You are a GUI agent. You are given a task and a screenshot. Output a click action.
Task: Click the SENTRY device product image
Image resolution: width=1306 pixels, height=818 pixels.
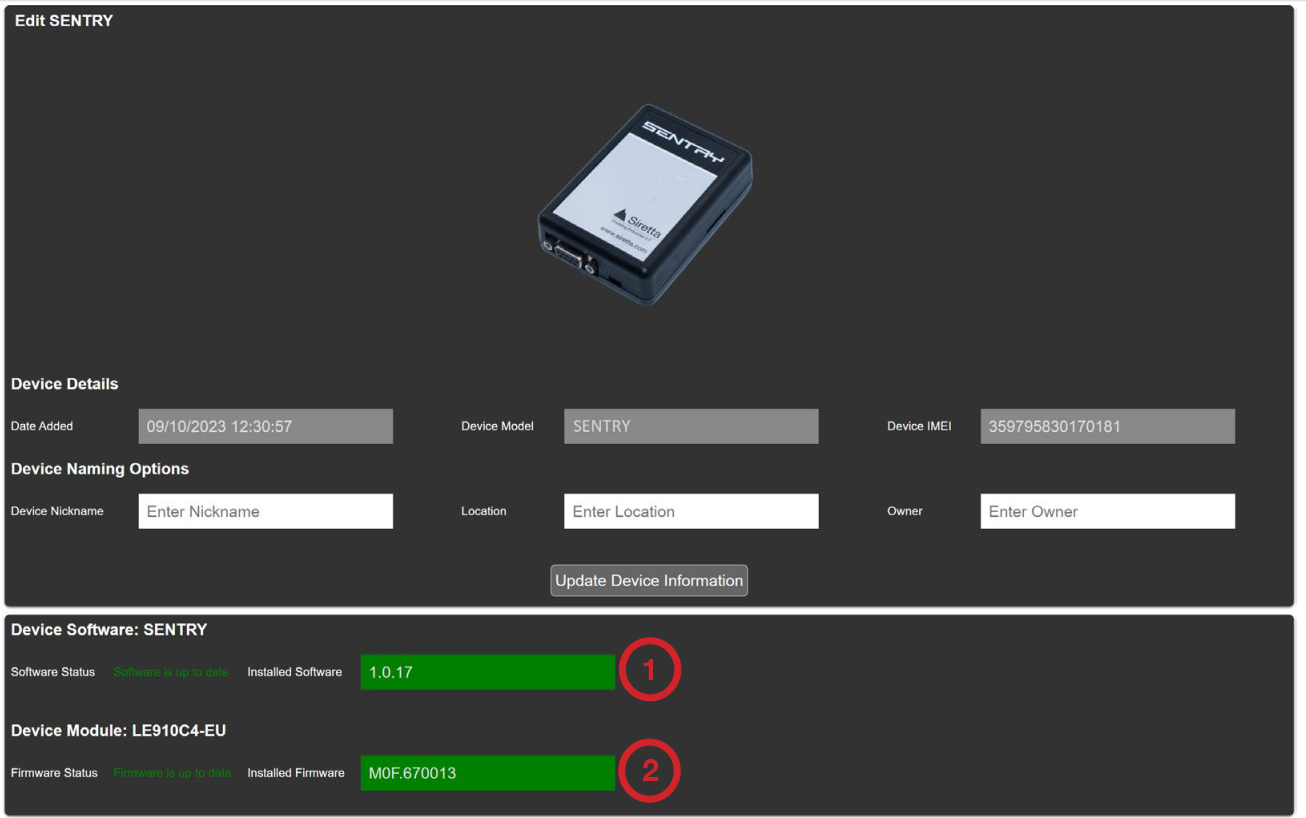pyautogui.click(x=645, y=205)
